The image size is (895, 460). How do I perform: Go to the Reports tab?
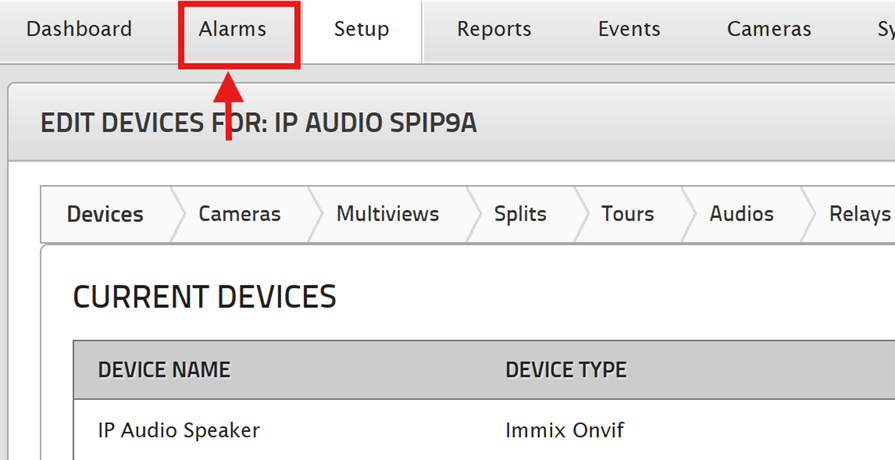point(494,29)
